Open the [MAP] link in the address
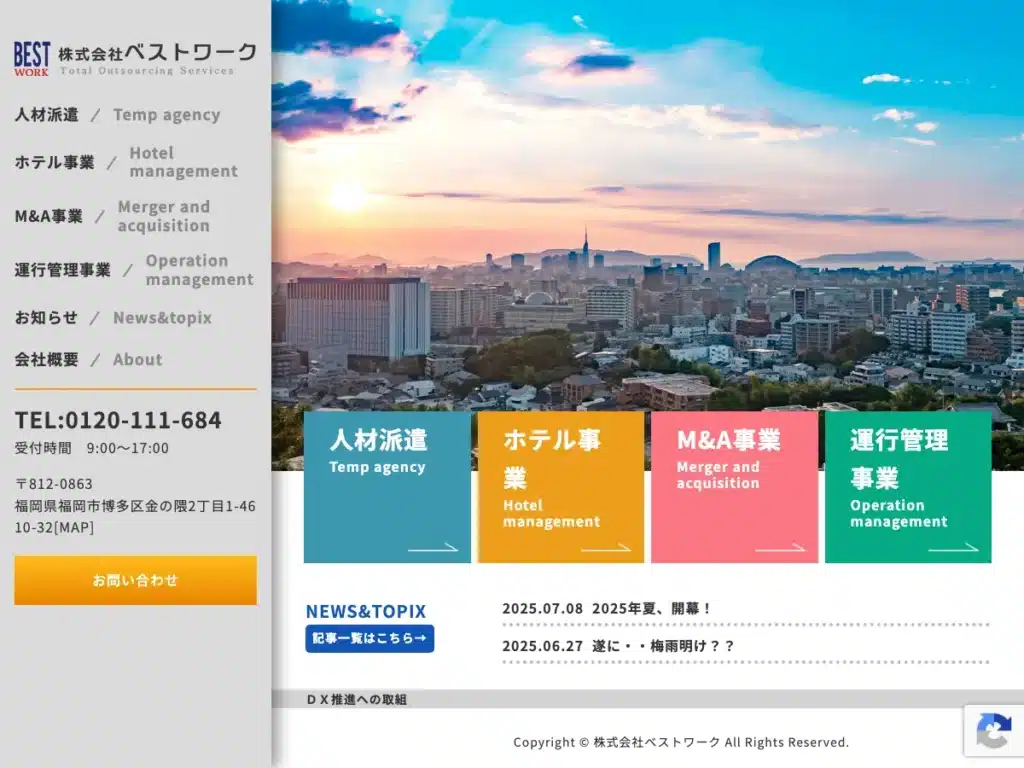The width and height of the screenshot is (1024, 768). pos(74,528)
